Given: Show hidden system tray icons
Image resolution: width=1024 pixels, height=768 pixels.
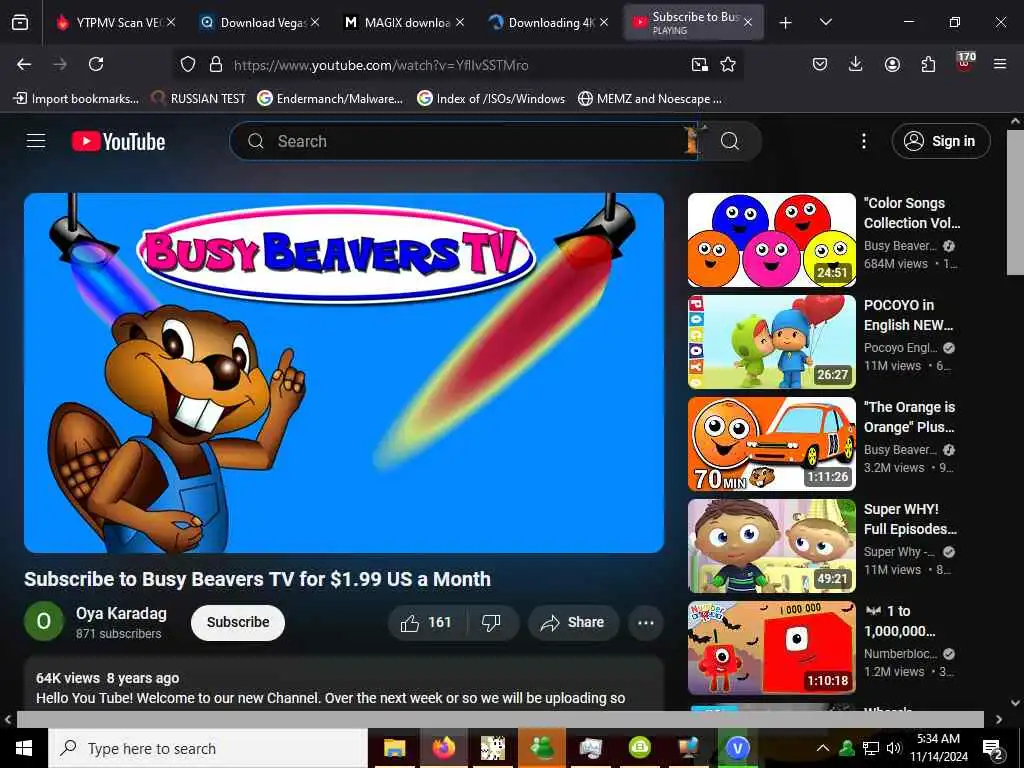Looking at the screenshot, I should 823,748.
